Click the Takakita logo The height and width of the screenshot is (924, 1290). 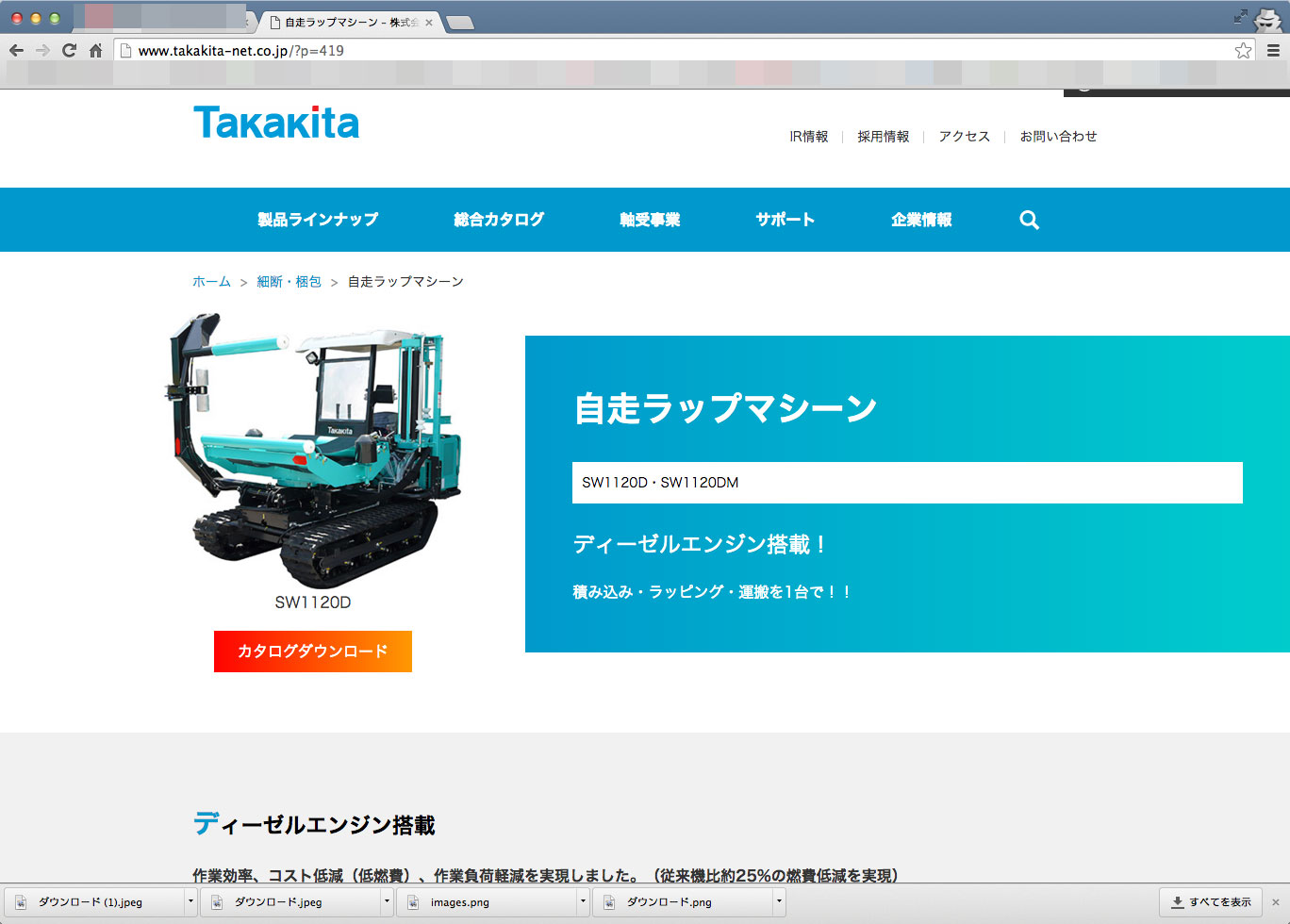coord(276,123)
